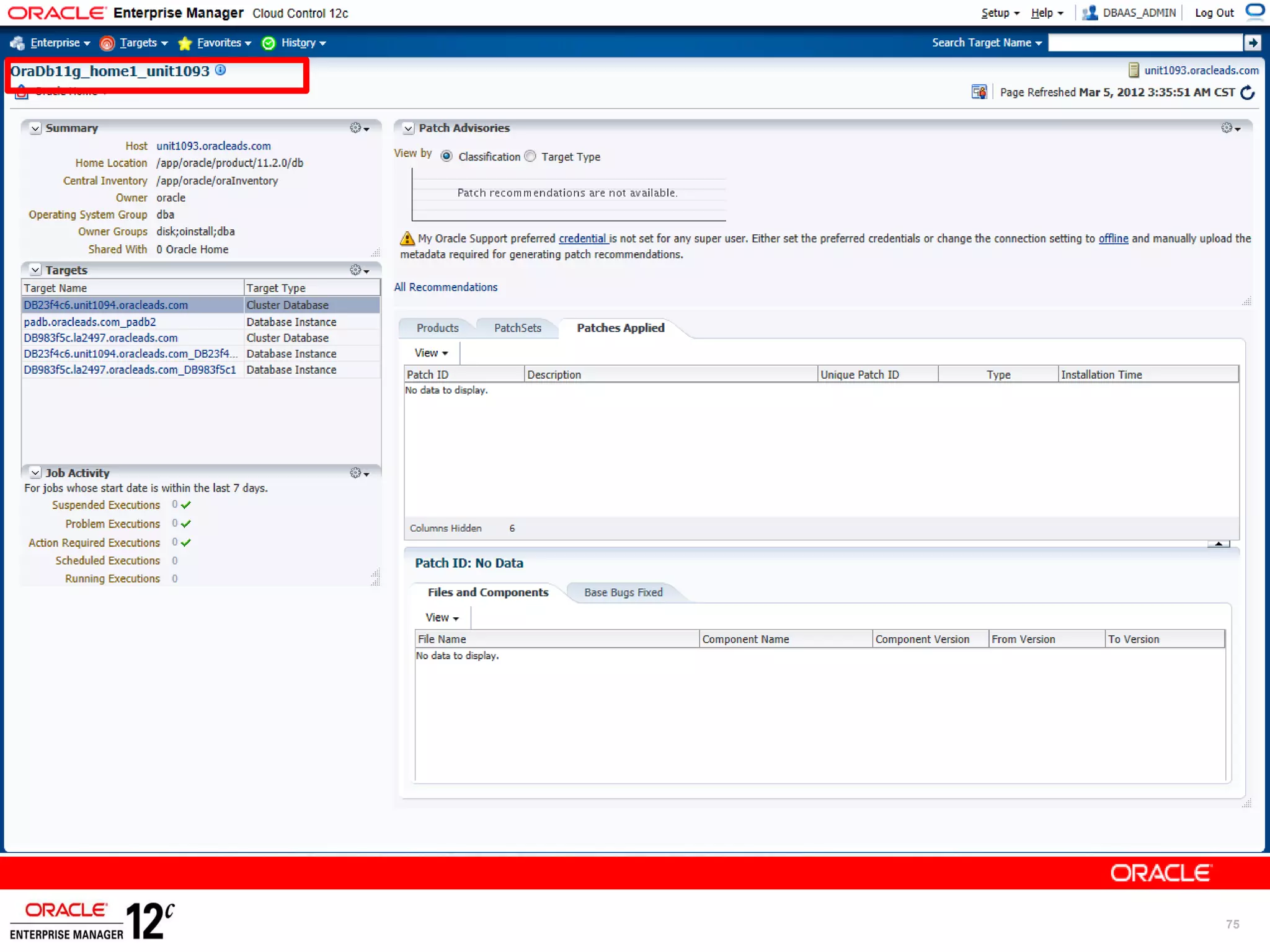Select the Target Type radio button

coord(530,156)
